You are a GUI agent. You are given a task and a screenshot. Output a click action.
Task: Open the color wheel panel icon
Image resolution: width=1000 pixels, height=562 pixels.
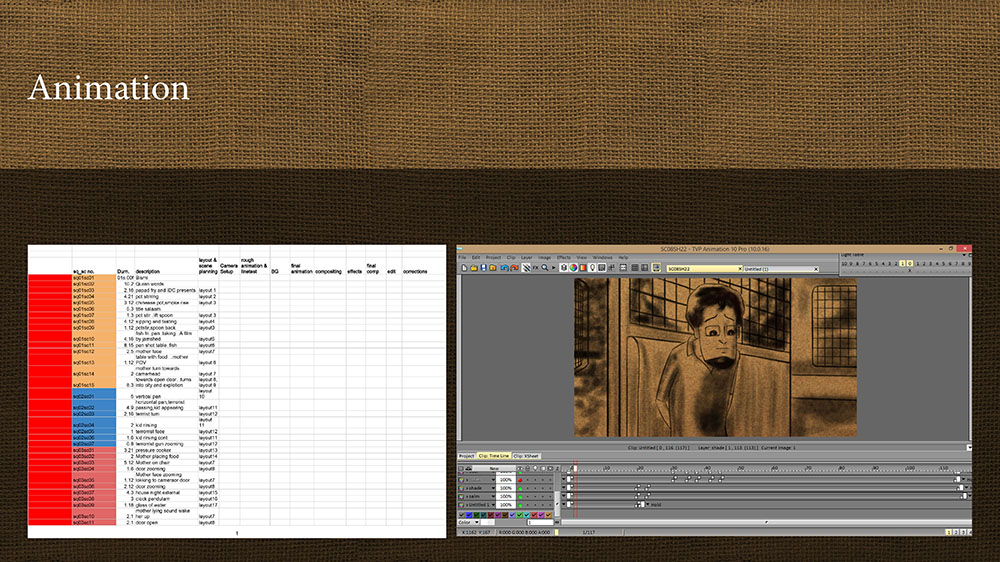coord(573,268)
